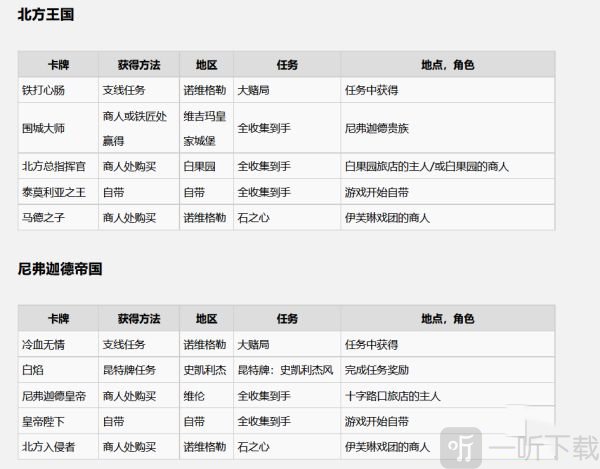Select the card name '北方总指挥官'

click(x=54, y=166)
